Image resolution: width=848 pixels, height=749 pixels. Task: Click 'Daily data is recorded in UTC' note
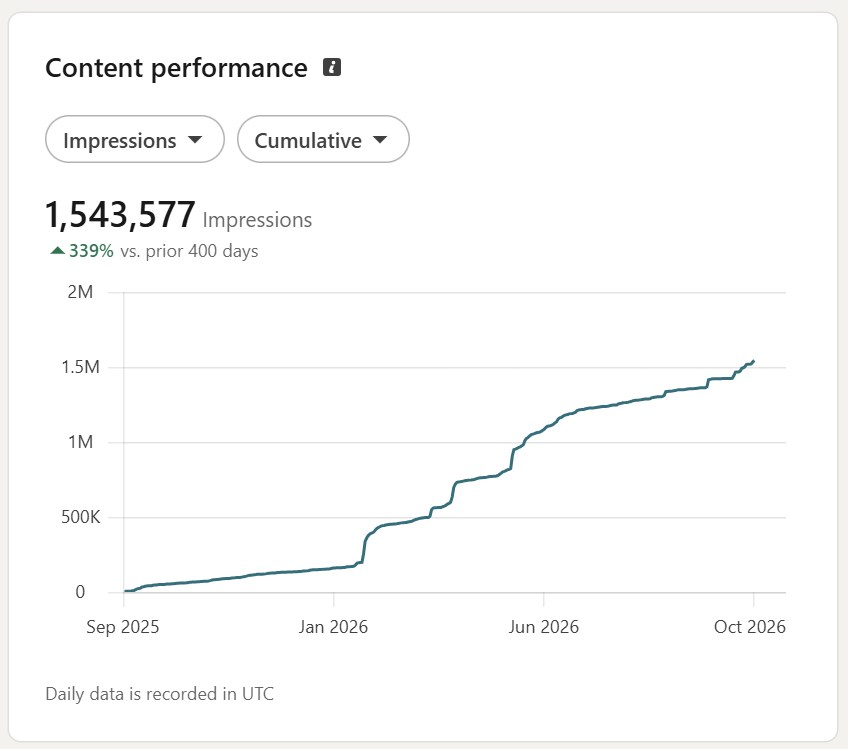(160, 694)
